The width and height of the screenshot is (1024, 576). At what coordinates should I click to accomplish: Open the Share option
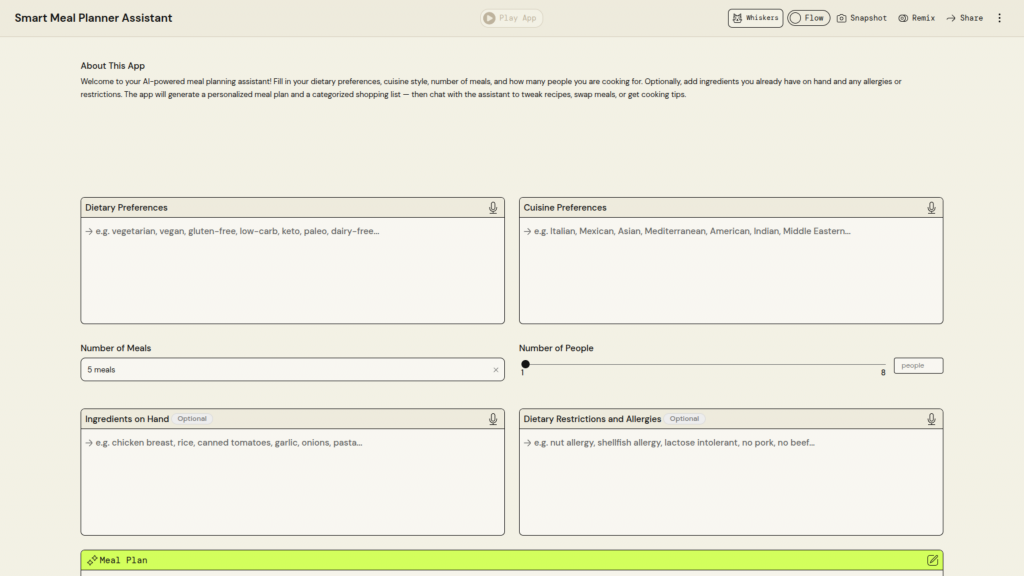964,18
